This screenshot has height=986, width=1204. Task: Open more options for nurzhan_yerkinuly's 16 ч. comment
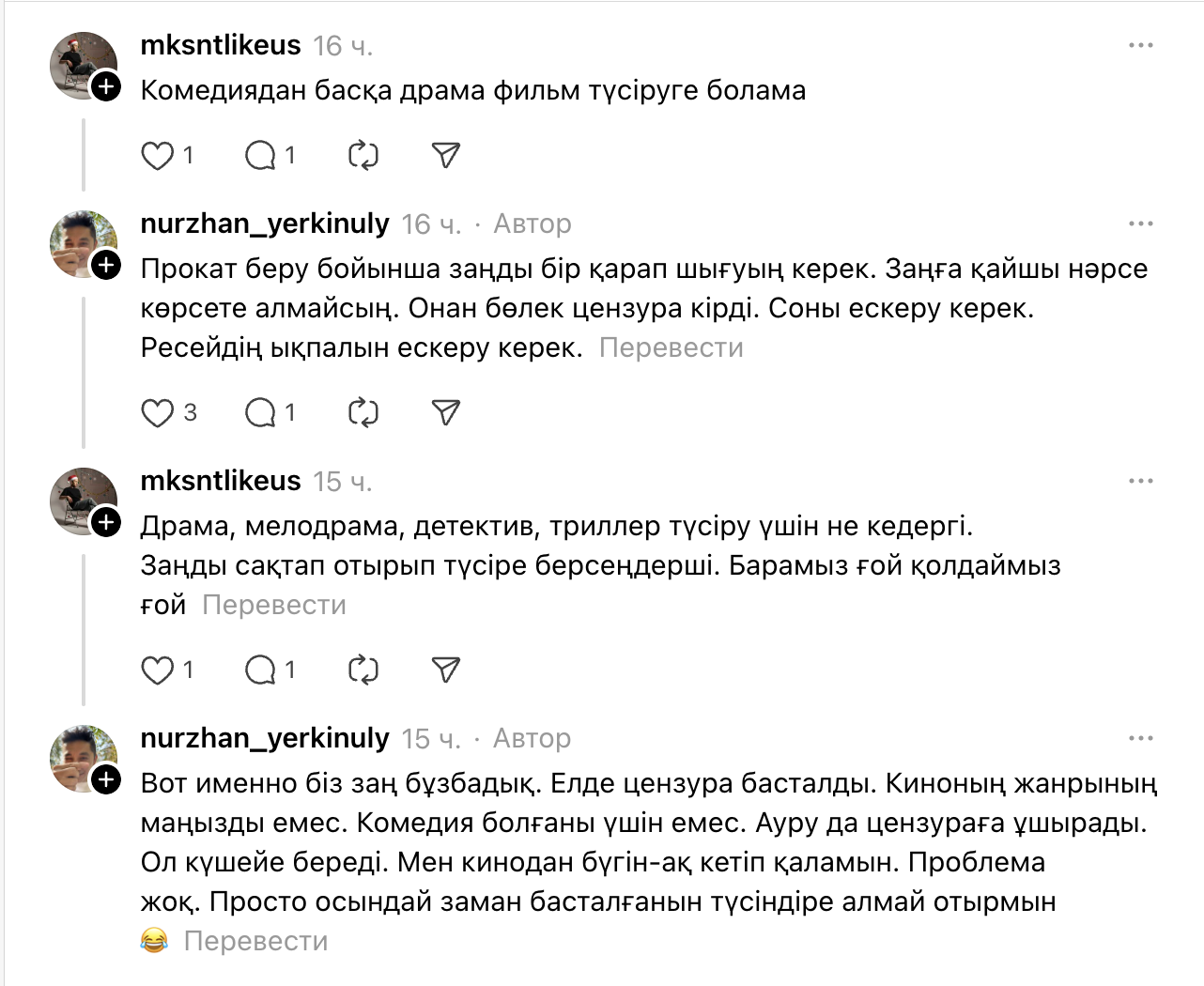pyautogui.click(x=1140, y=223)
